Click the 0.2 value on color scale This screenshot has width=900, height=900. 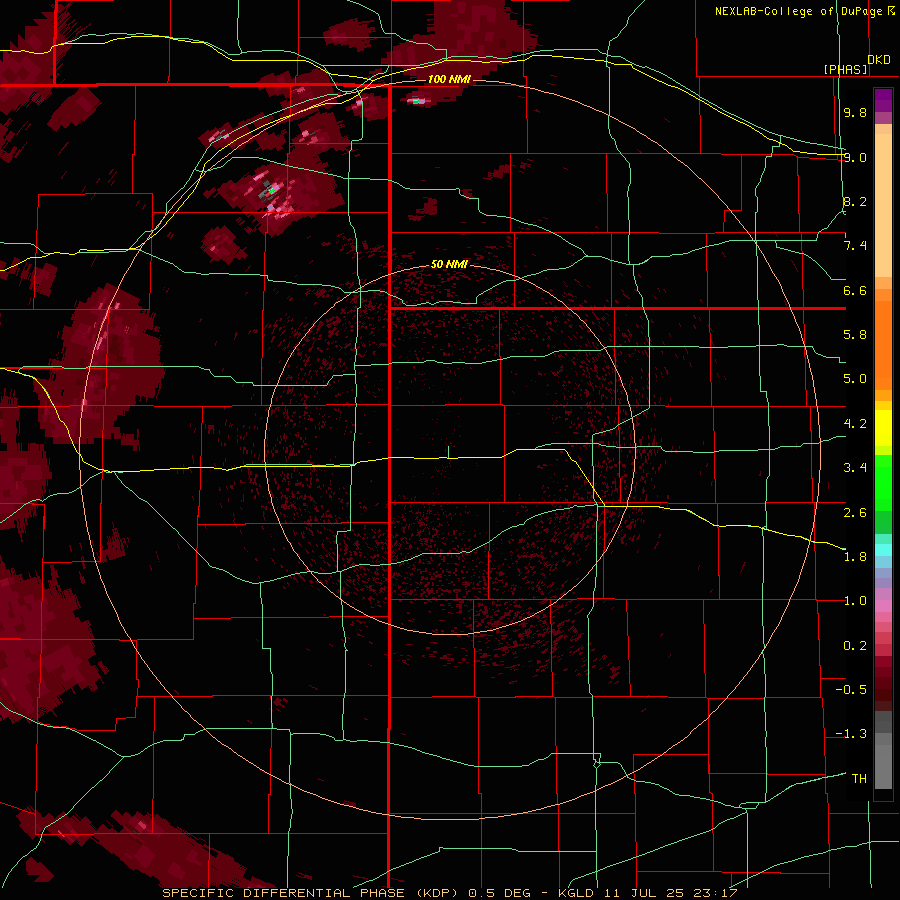pos(855,646)
